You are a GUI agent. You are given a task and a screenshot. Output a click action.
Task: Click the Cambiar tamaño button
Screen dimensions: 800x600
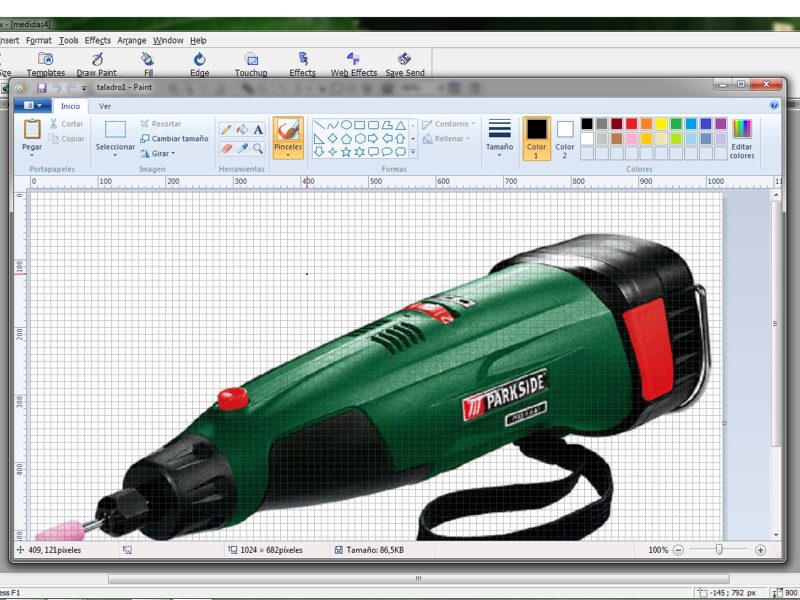[x=174, y=138]
